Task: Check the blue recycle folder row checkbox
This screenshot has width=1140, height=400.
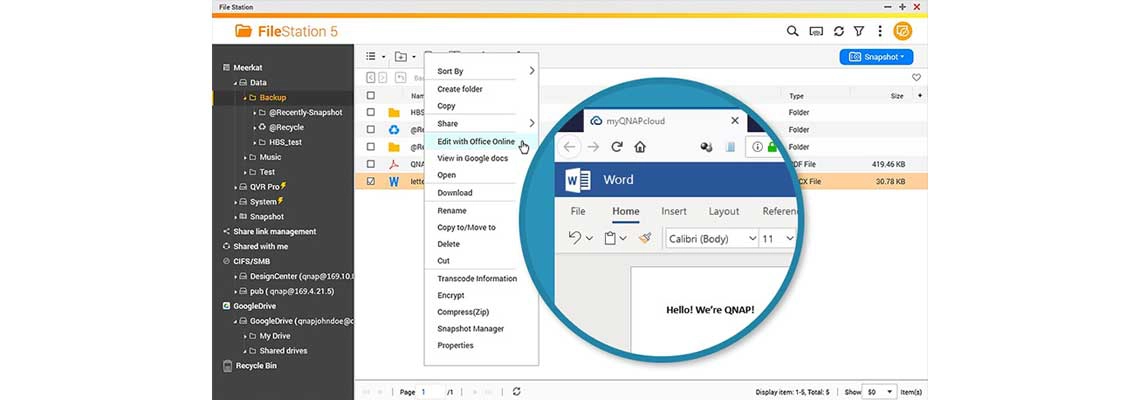Action: [371, 129]
